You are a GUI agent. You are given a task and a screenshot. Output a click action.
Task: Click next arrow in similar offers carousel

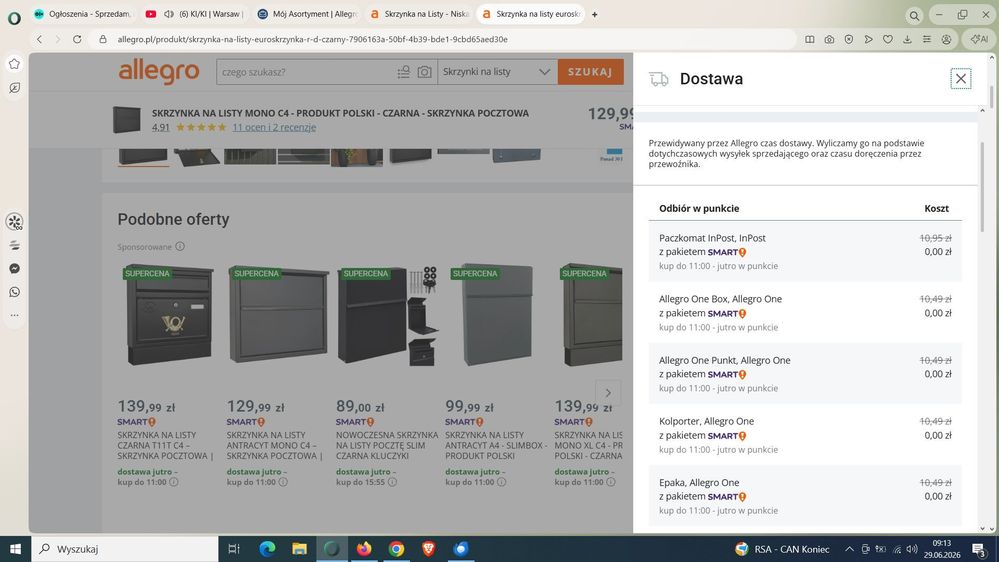click(x=608, y=393)
